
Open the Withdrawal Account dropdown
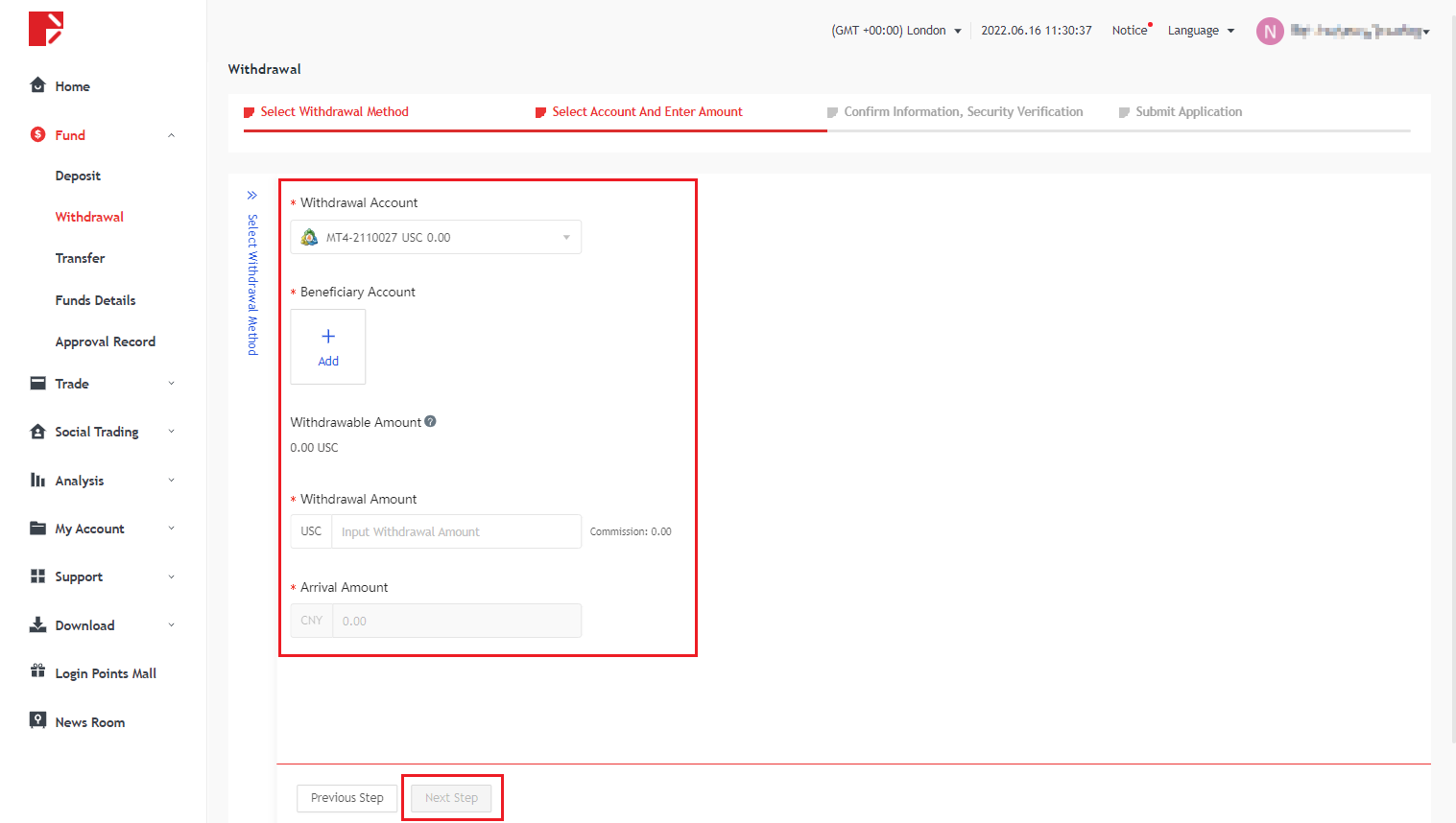click(436, 237)
